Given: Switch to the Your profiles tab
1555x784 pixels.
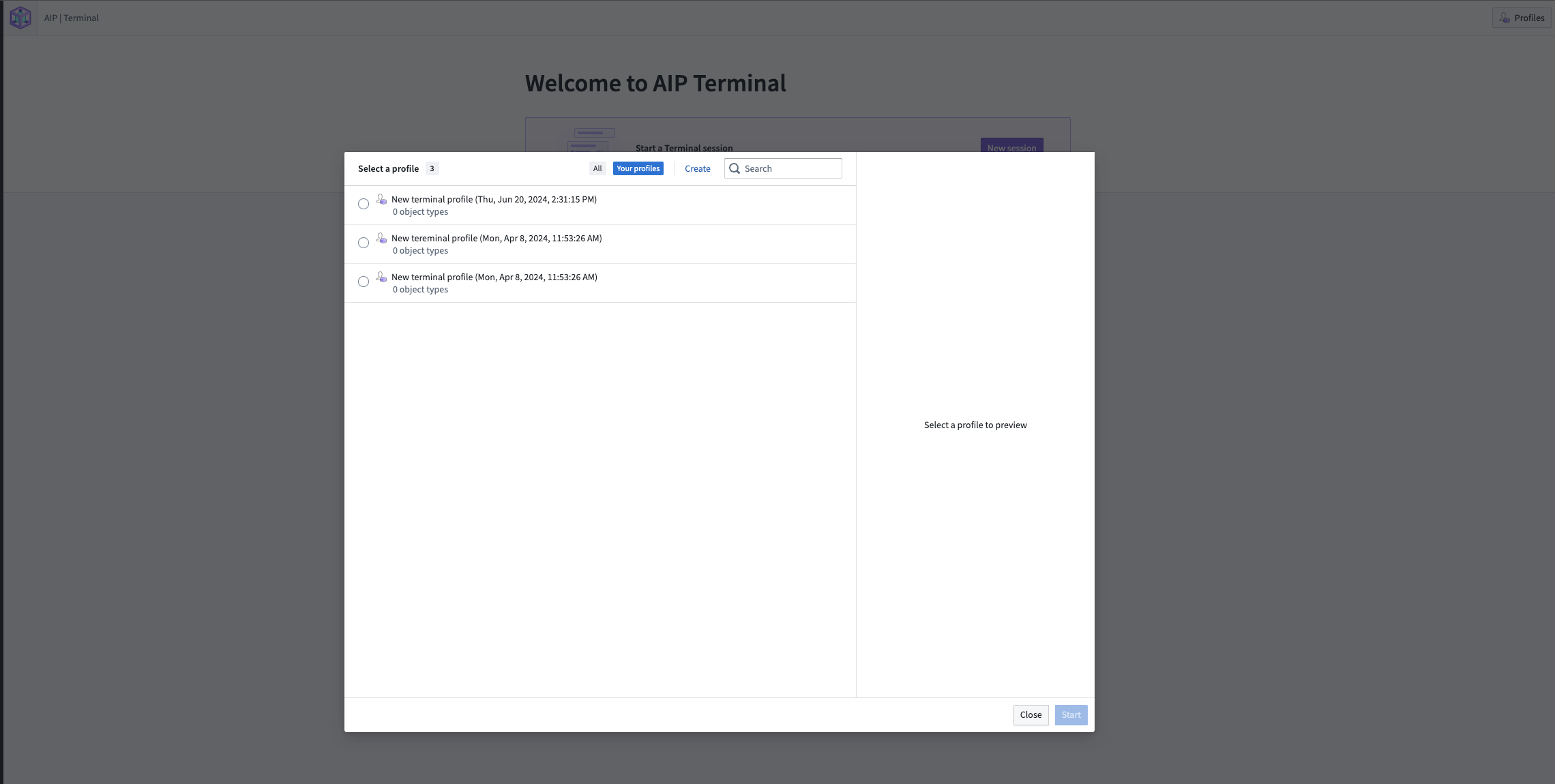Looking at the screenshot, I should (x=638, y=168).
